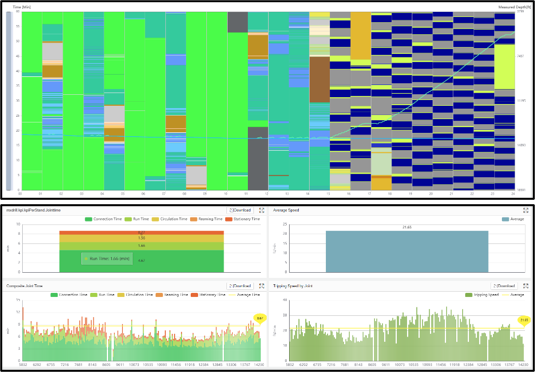Toggle Reaming Time in Composite Joint Time legend

(171, 295)
